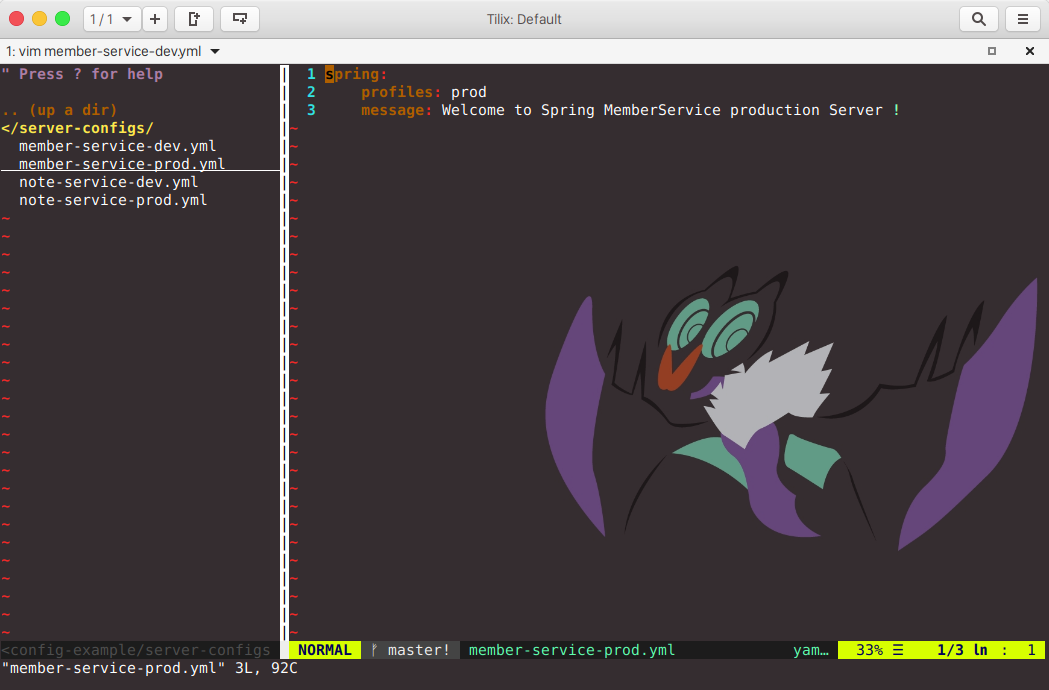Click the command line message '3L, 92C'
The image size is (1049, 690).
pos(266,668)
